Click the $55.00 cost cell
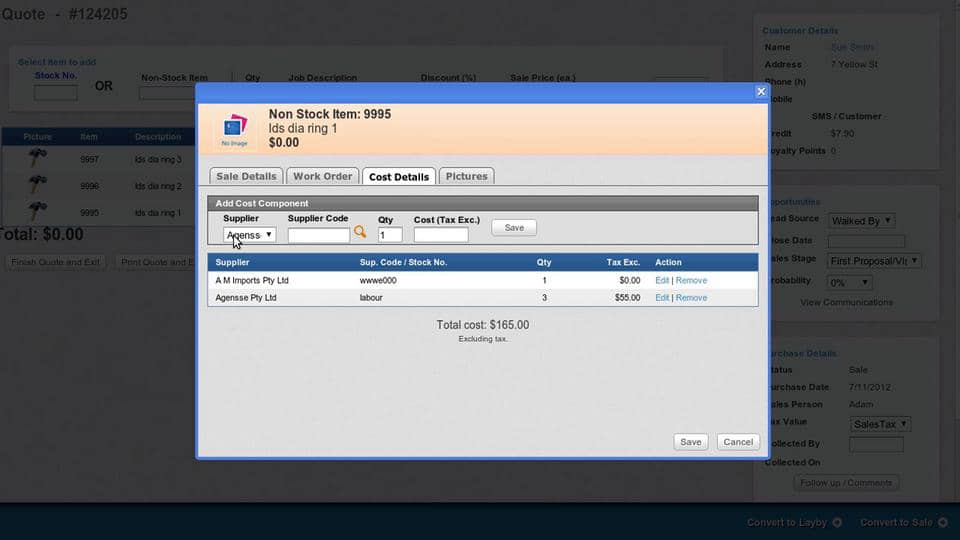The image size is (960, 540). coord(628,298)
